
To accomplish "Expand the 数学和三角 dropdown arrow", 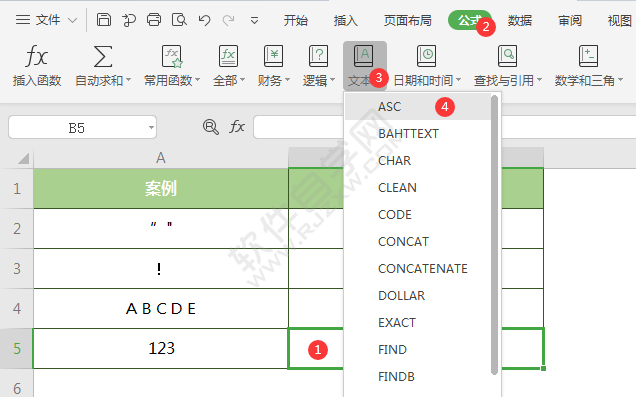I will click(x=620, y=80).
